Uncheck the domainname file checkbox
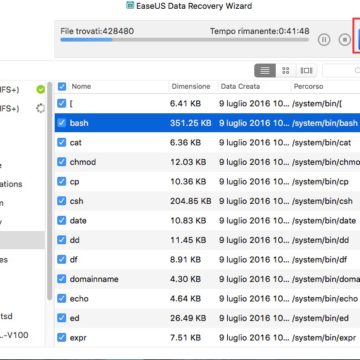 (x=62, y=279)
